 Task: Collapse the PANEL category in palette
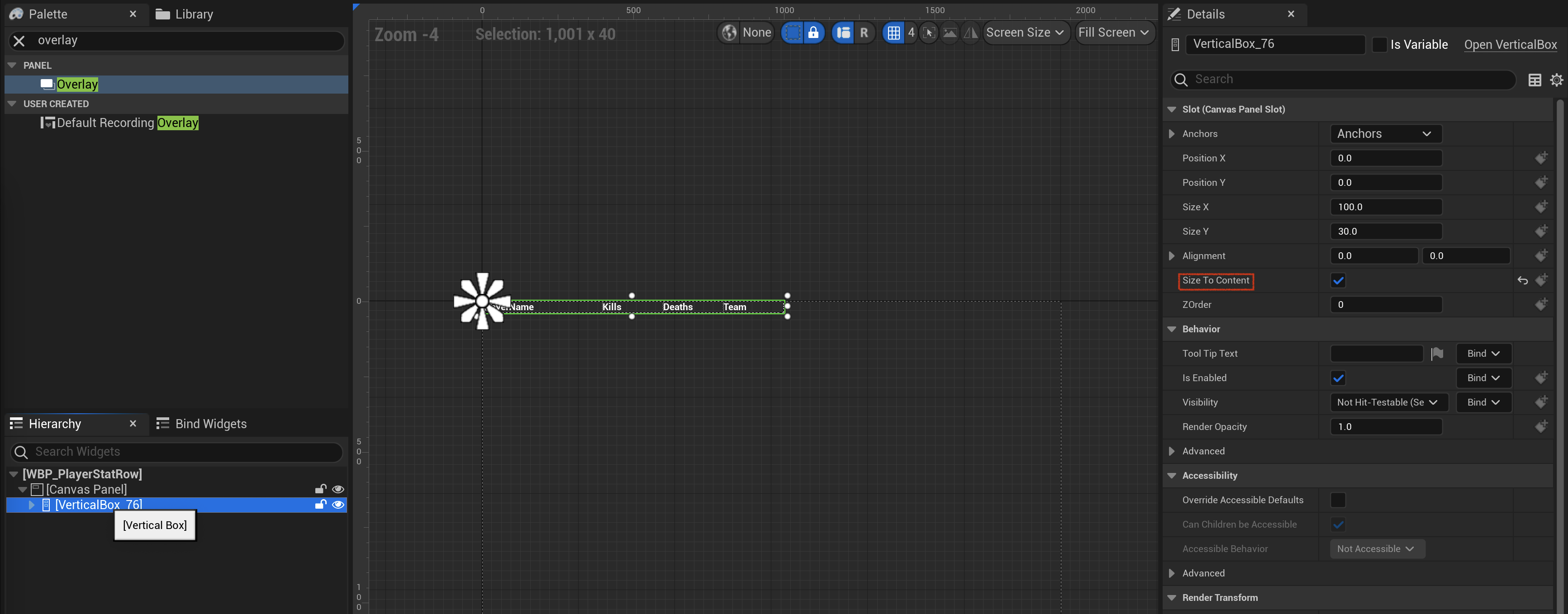[x=12, y=65]
